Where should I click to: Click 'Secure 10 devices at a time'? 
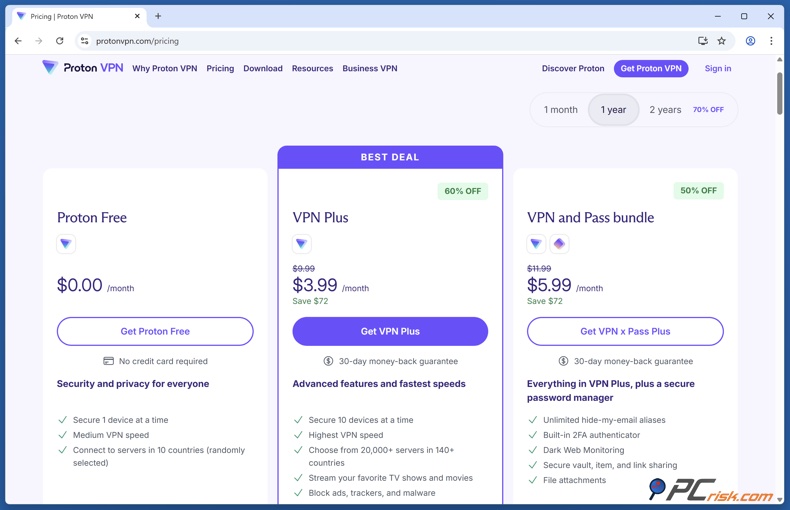(361, 420)
